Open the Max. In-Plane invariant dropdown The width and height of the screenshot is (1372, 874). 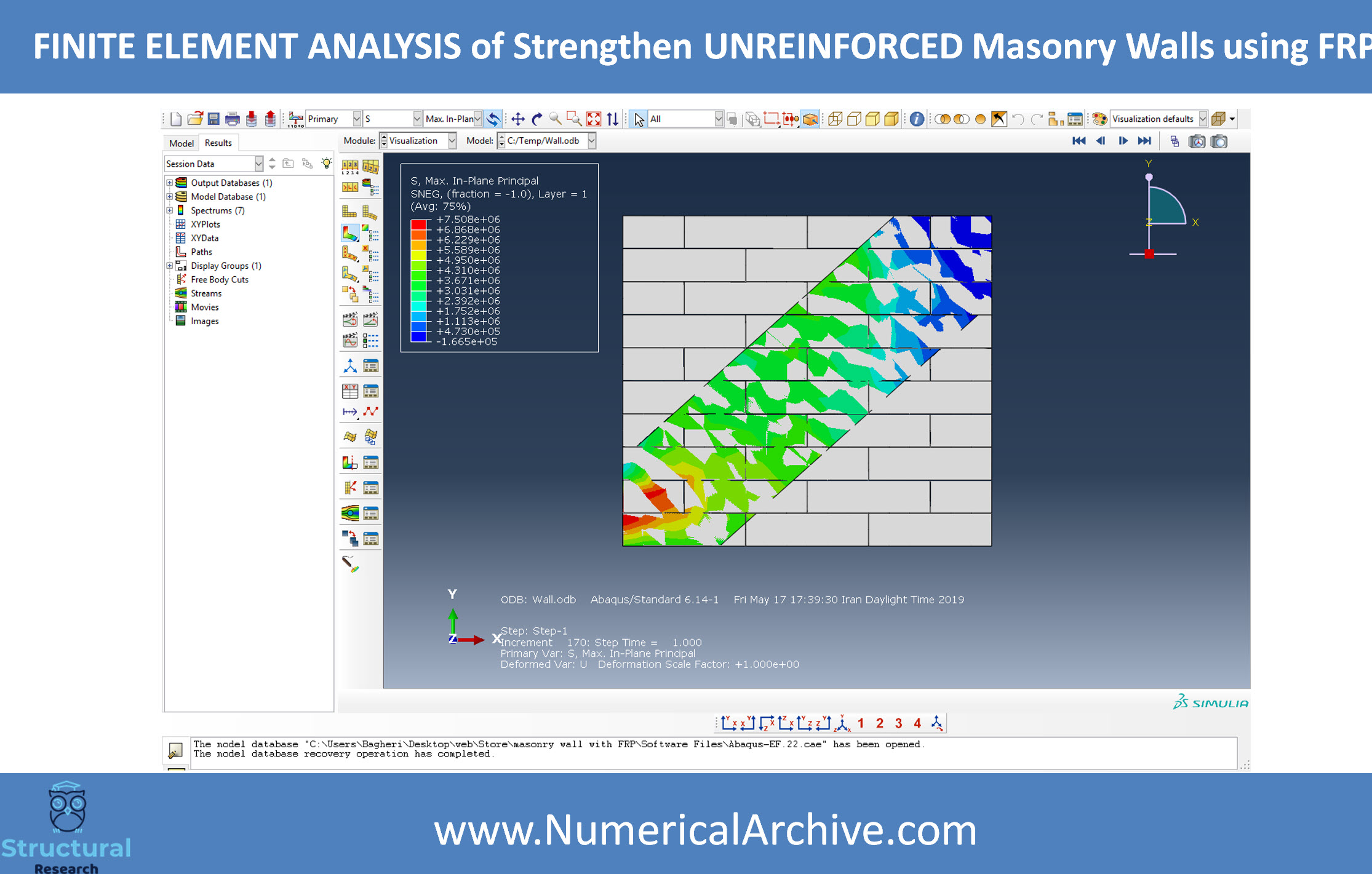point(453,119)
